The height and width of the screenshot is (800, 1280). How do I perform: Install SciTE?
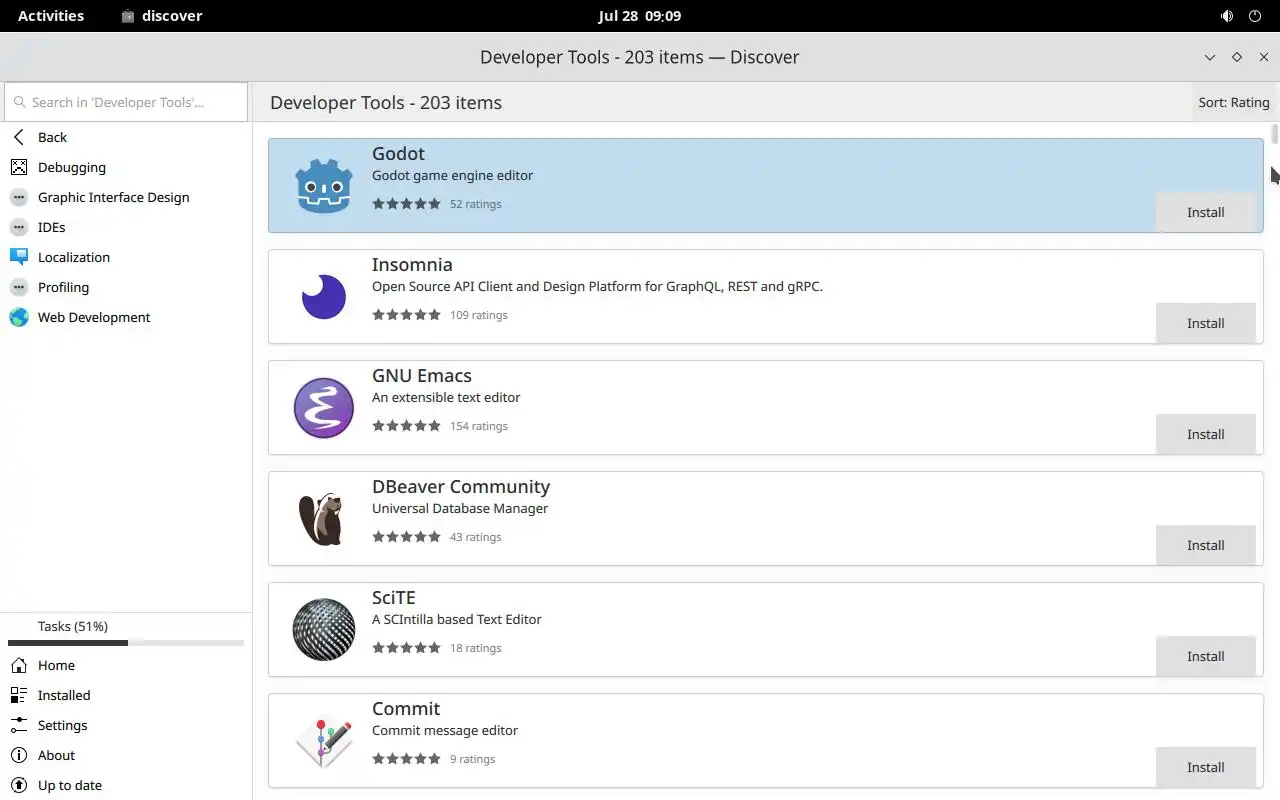pyautogui.click(x=1205, y=656)
